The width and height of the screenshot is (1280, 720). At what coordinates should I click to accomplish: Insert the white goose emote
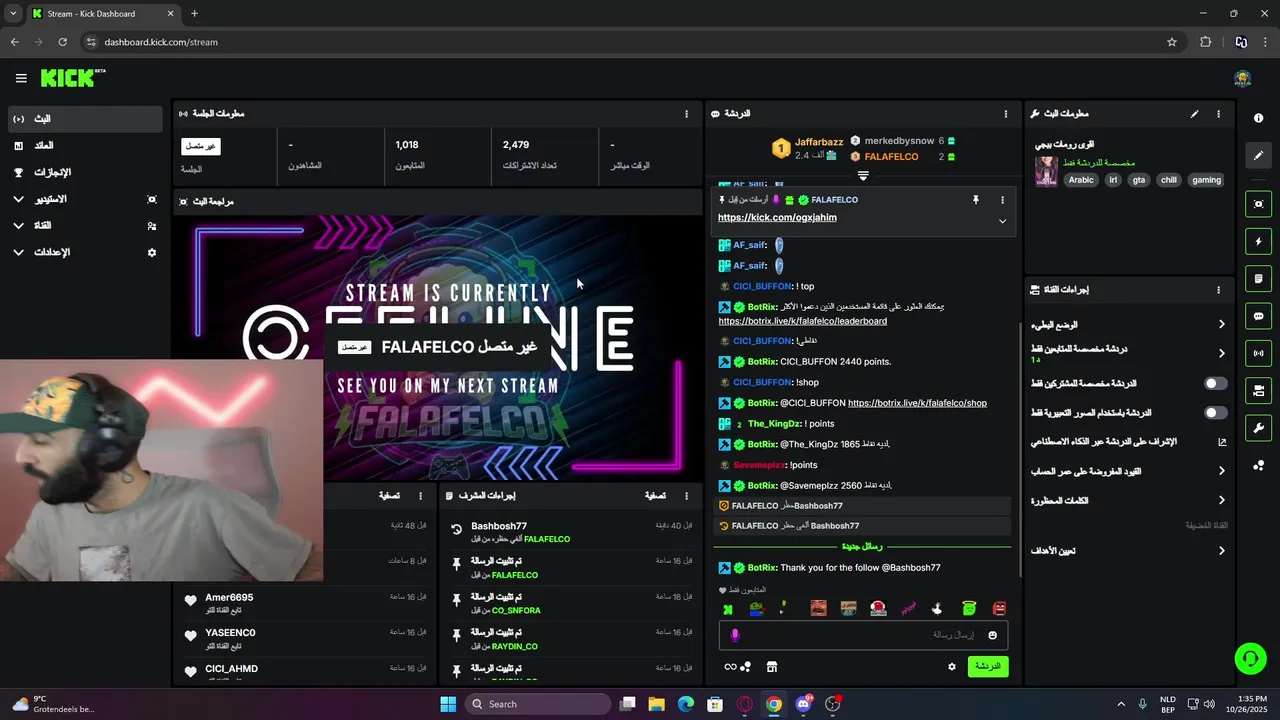pos(937,608)
